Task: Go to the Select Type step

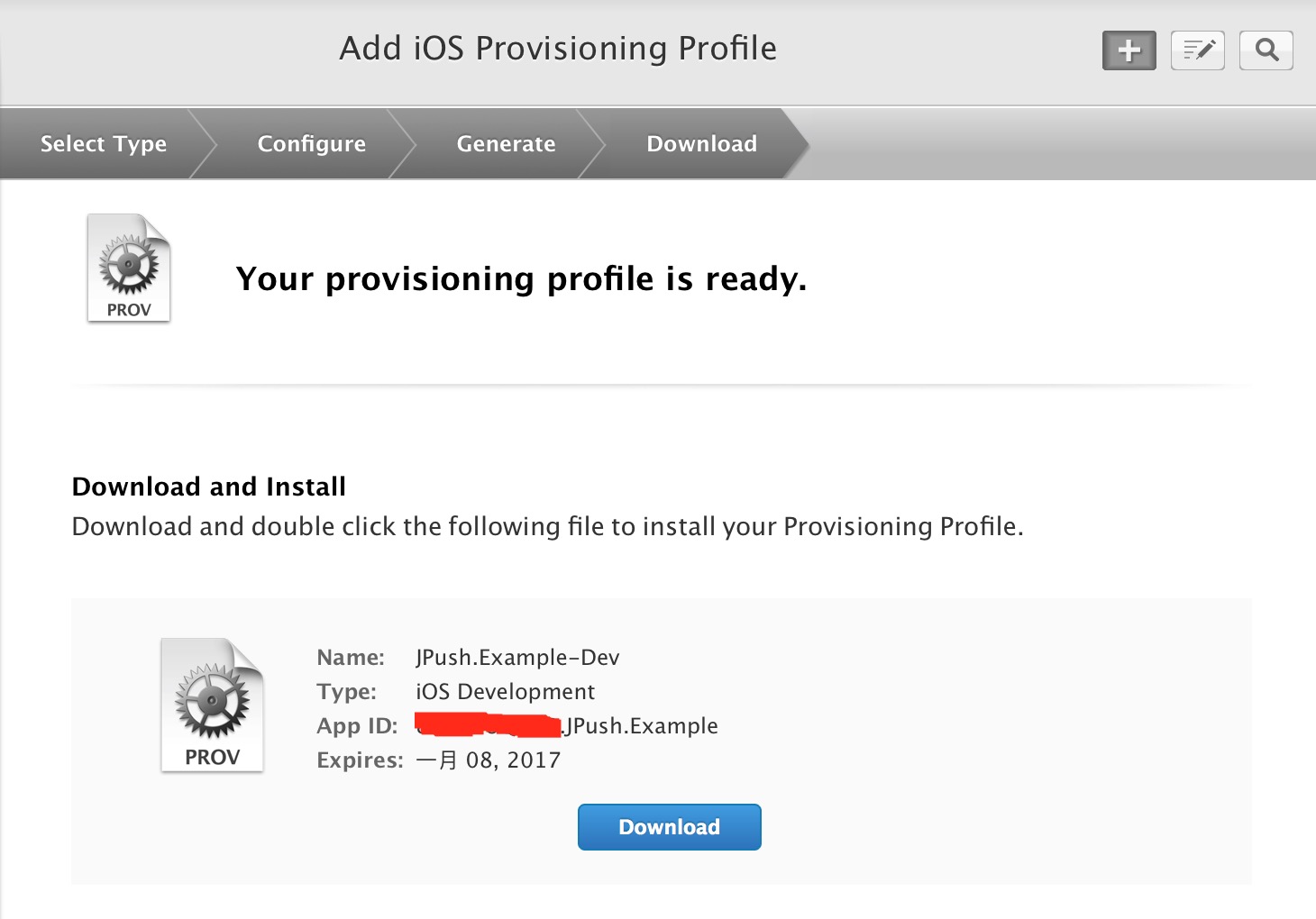Action: pos(104,144)
